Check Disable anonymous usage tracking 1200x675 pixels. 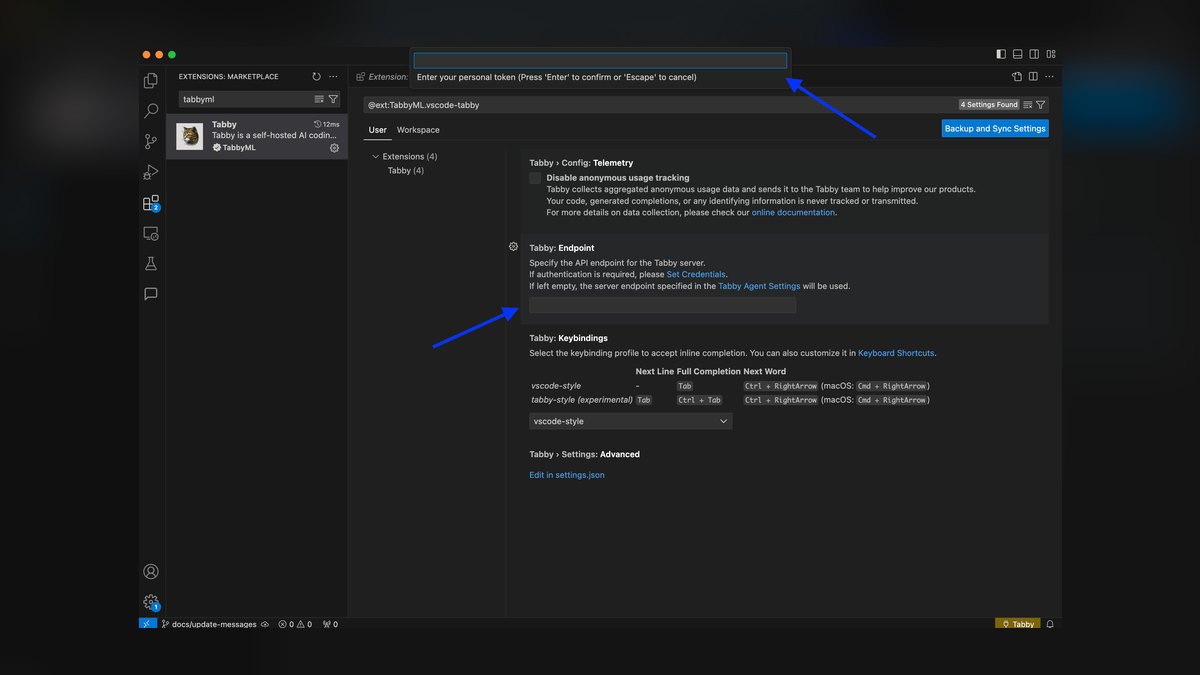535,178
